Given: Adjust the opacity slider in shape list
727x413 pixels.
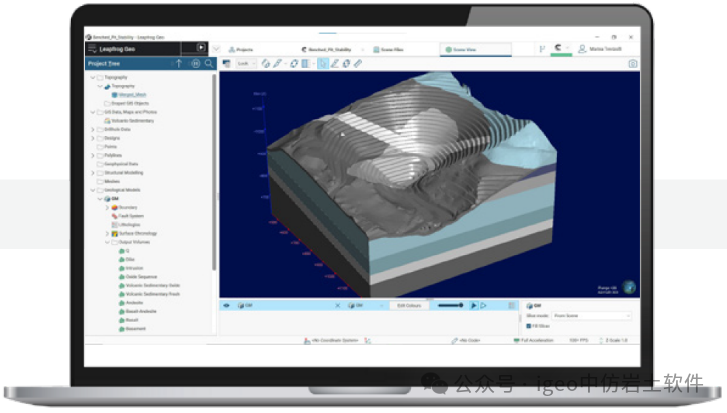Looking at the screenshot, I should pos(449,305).
